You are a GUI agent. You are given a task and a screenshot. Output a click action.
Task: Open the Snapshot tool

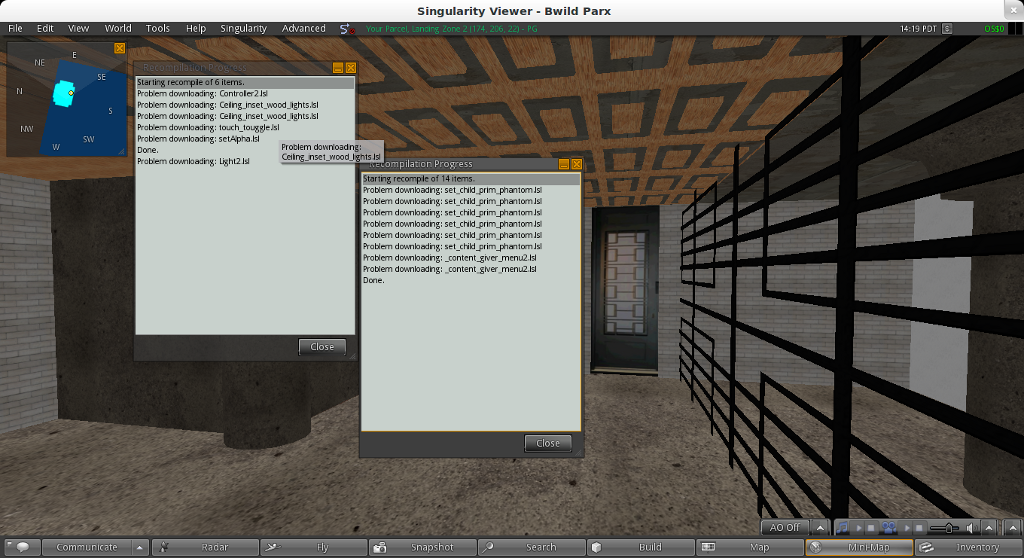(423, 548)
